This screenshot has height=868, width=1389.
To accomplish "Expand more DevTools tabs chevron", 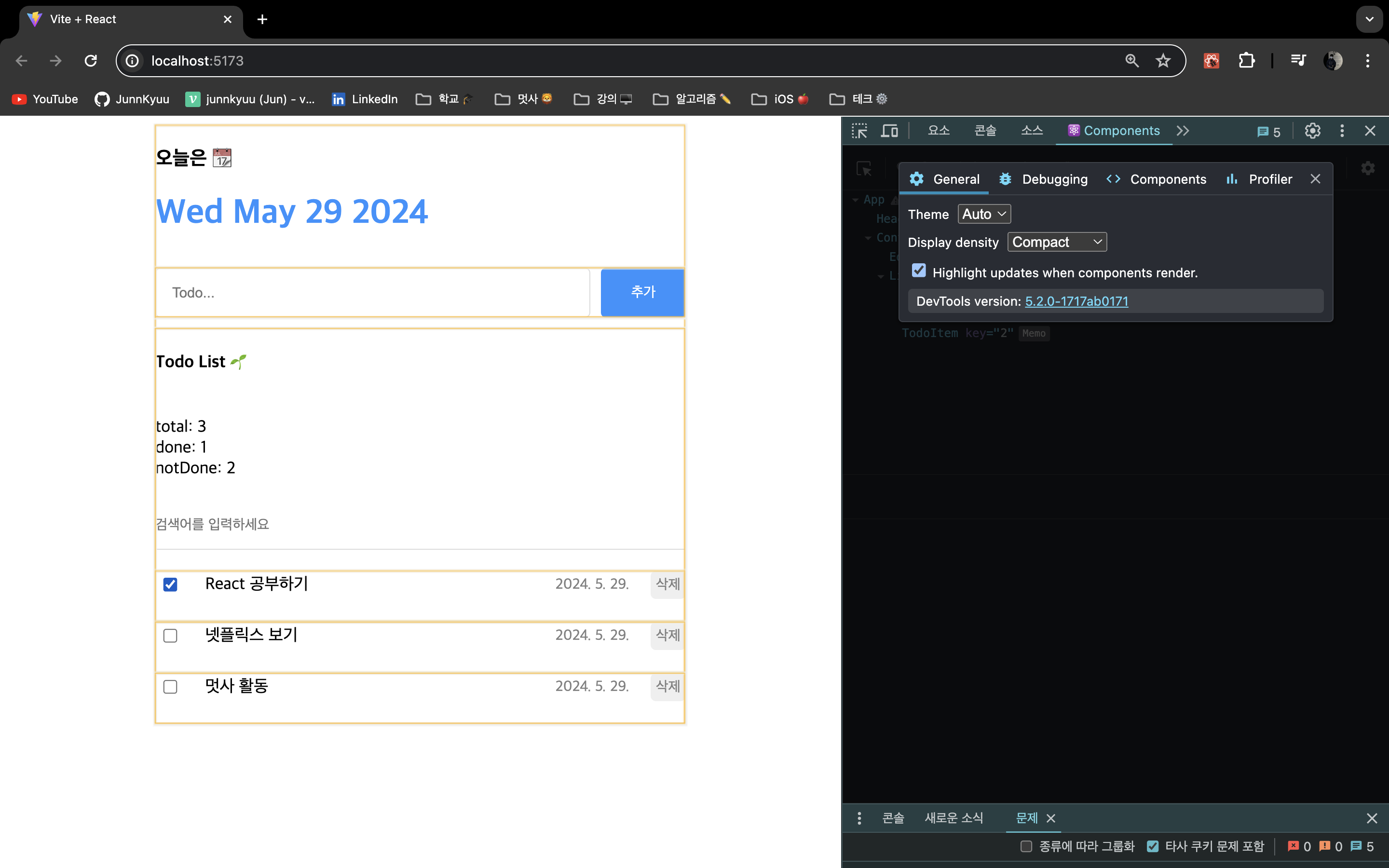I will click(1183, 131).
